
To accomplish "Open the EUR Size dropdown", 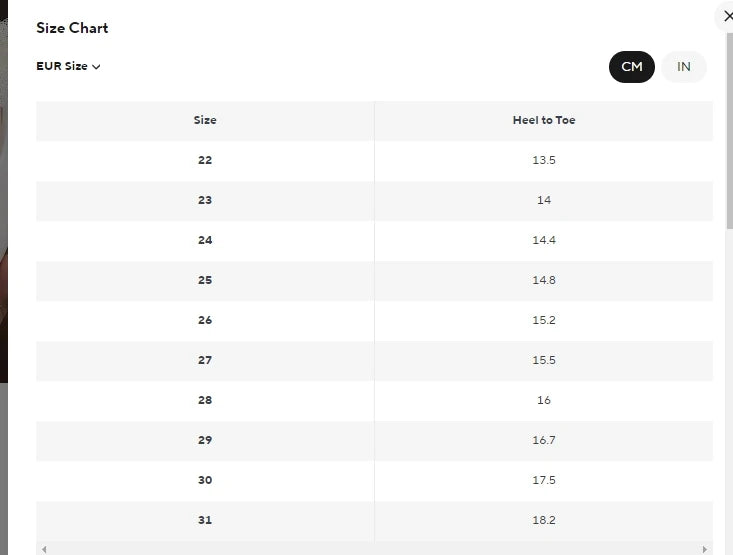I will (68, 67).
